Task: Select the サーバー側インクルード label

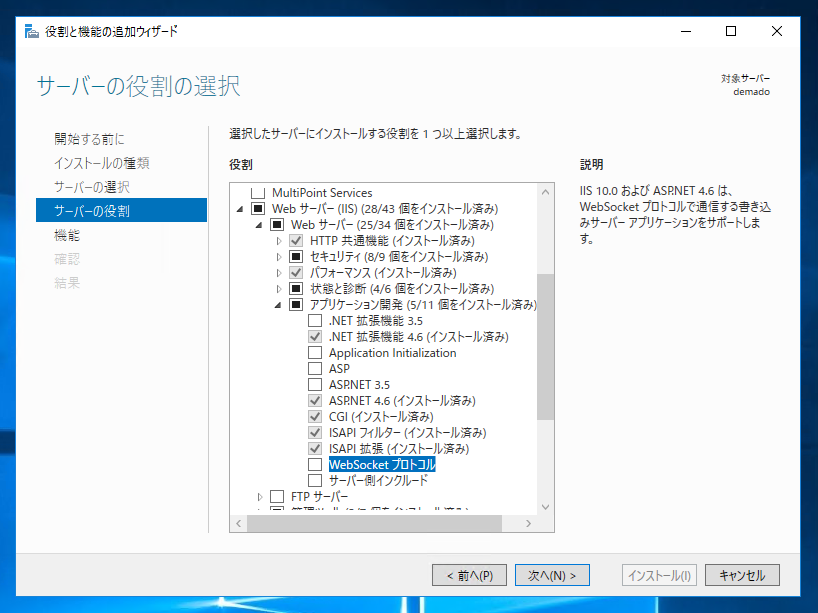Action: [379, 480]
